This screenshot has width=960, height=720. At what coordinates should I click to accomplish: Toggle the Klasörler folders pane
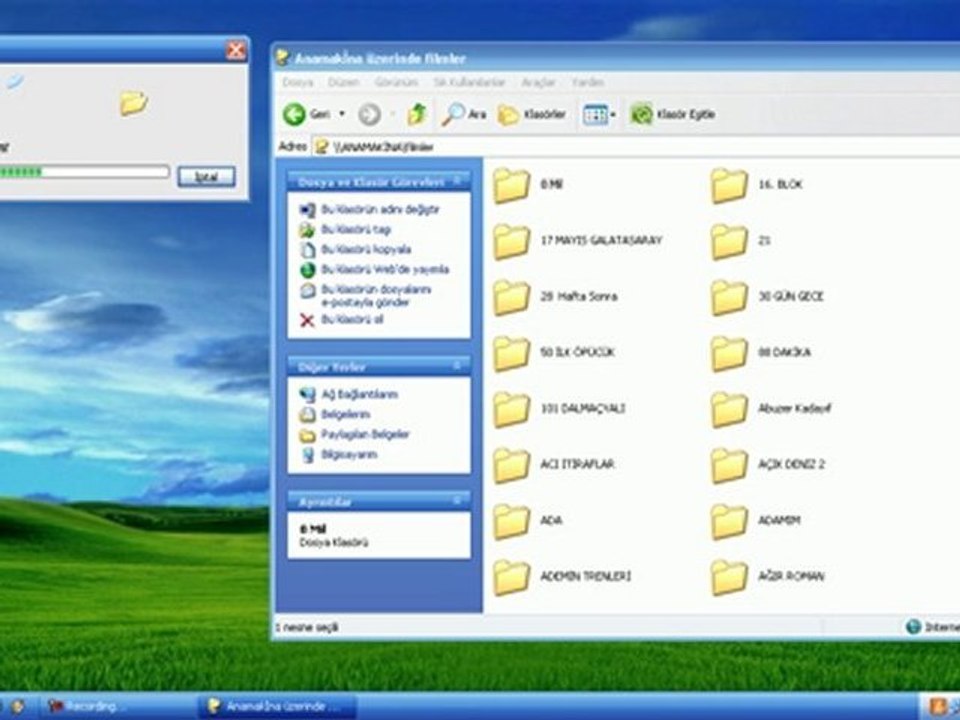pyautogui.click(x=531, y=114)
